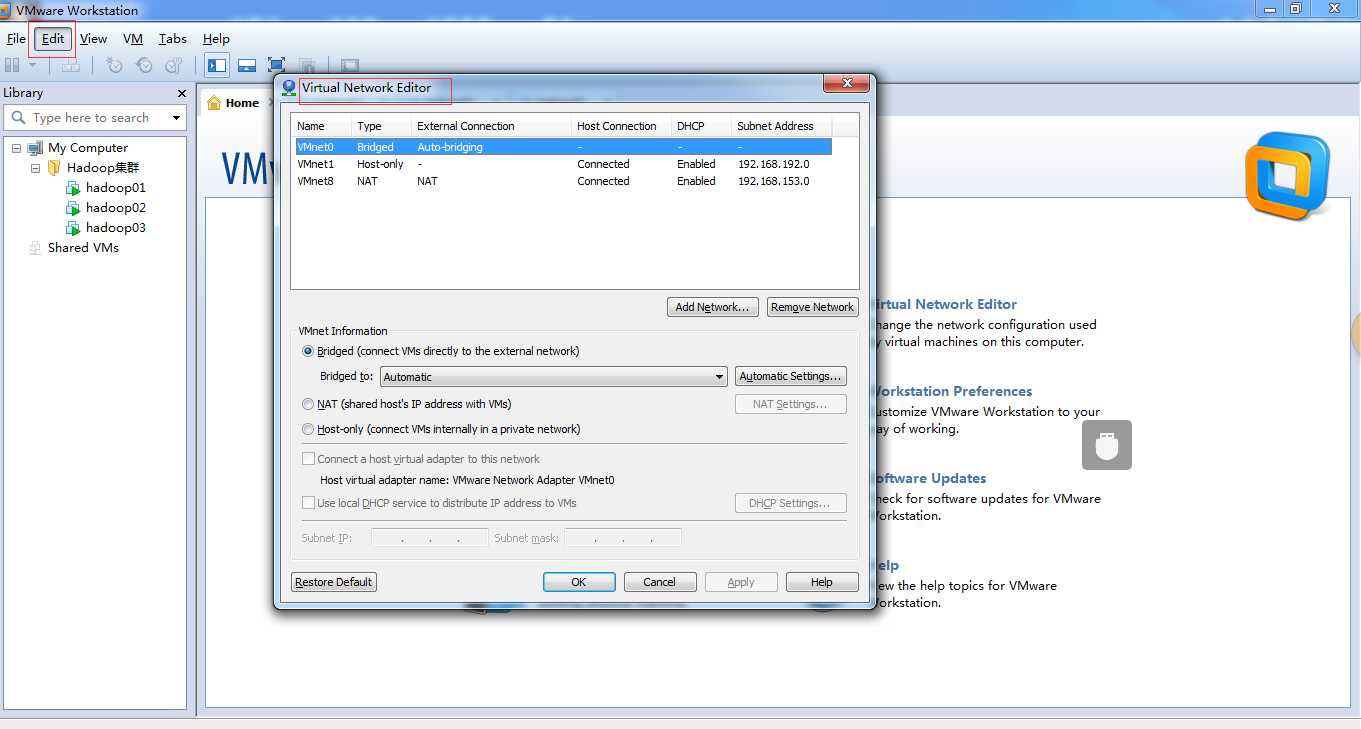Open the Software Updates link

click(x=931, y=478)
